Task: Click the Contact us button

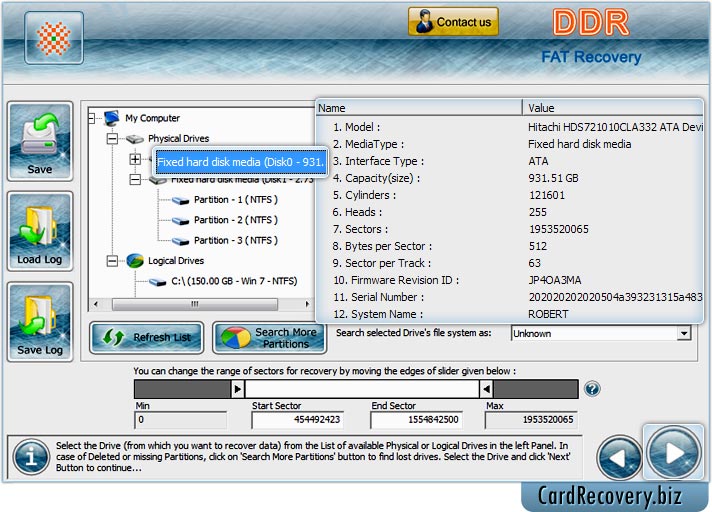Action: (453, 22)
